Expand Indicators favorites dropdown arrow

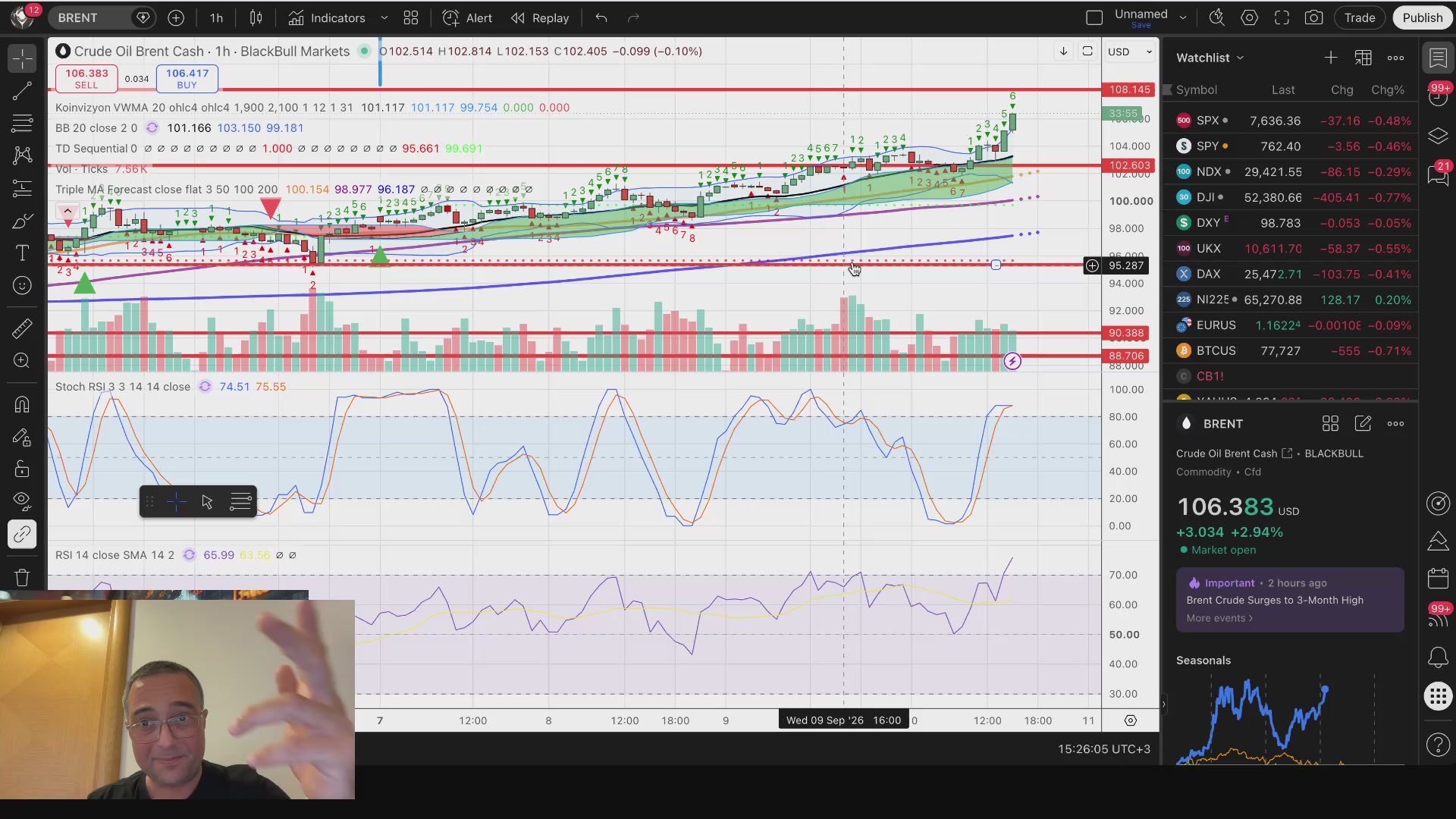[384, 17]
